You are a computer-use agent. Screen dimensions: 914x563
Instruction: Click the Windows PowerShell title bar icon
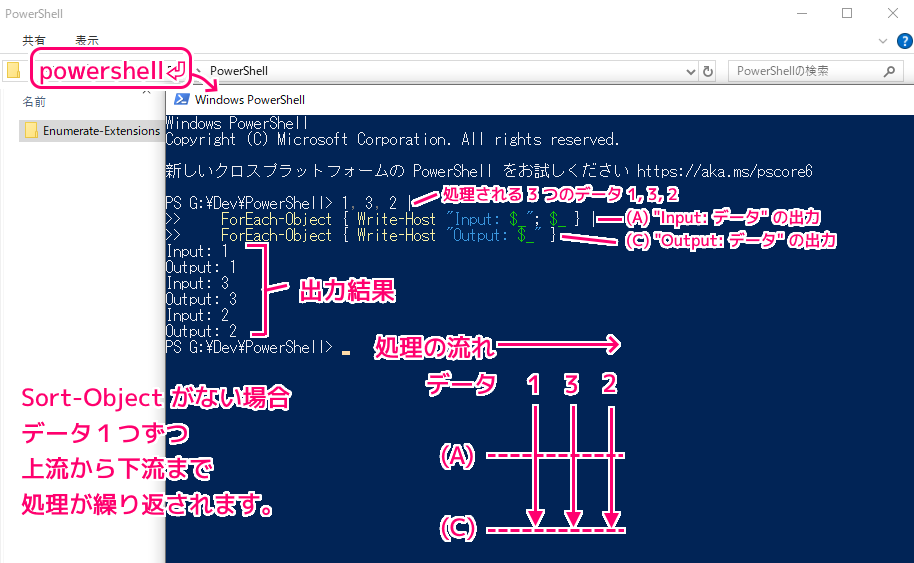pos(182,99)
